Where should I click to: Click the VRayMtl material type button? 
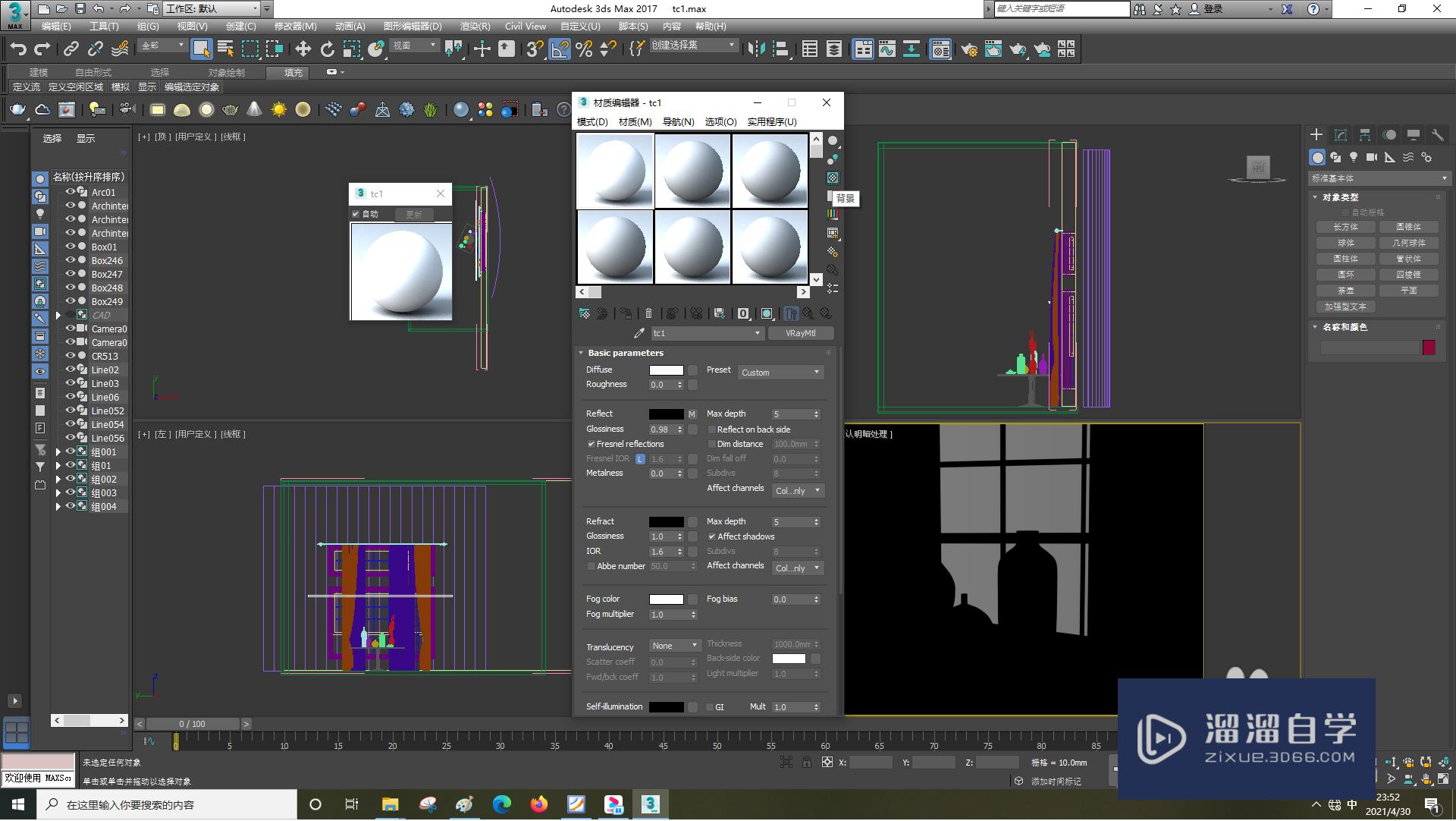800,333
